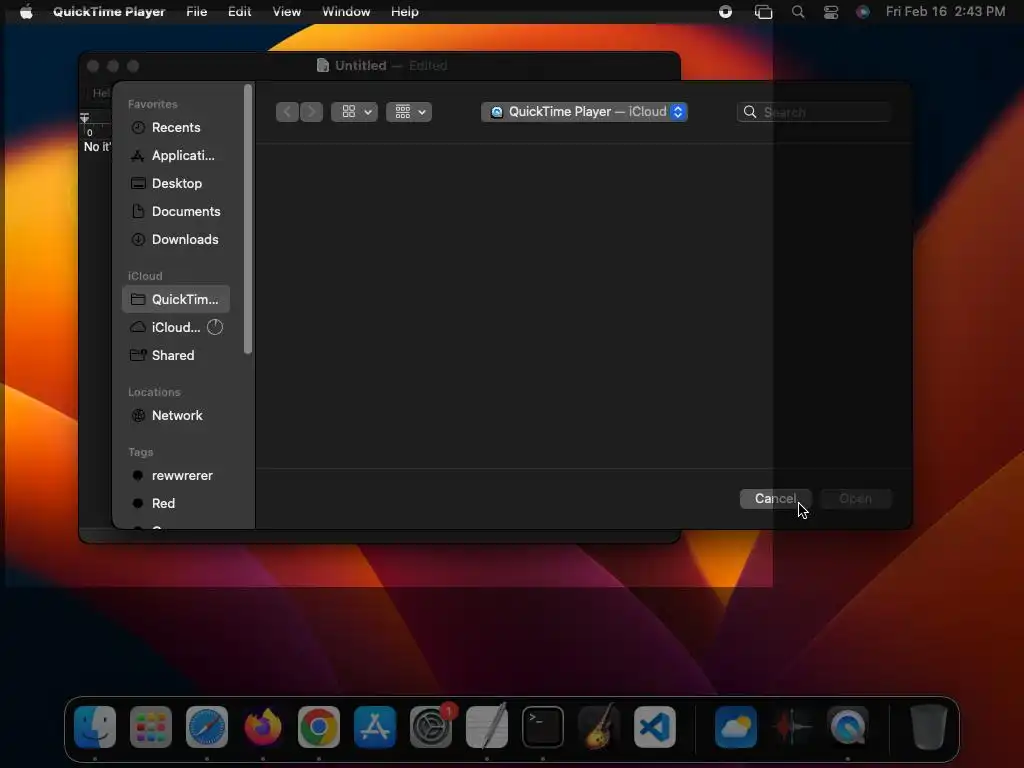Click in the Search field
The image size is (1024, 768).
point(814,112)
